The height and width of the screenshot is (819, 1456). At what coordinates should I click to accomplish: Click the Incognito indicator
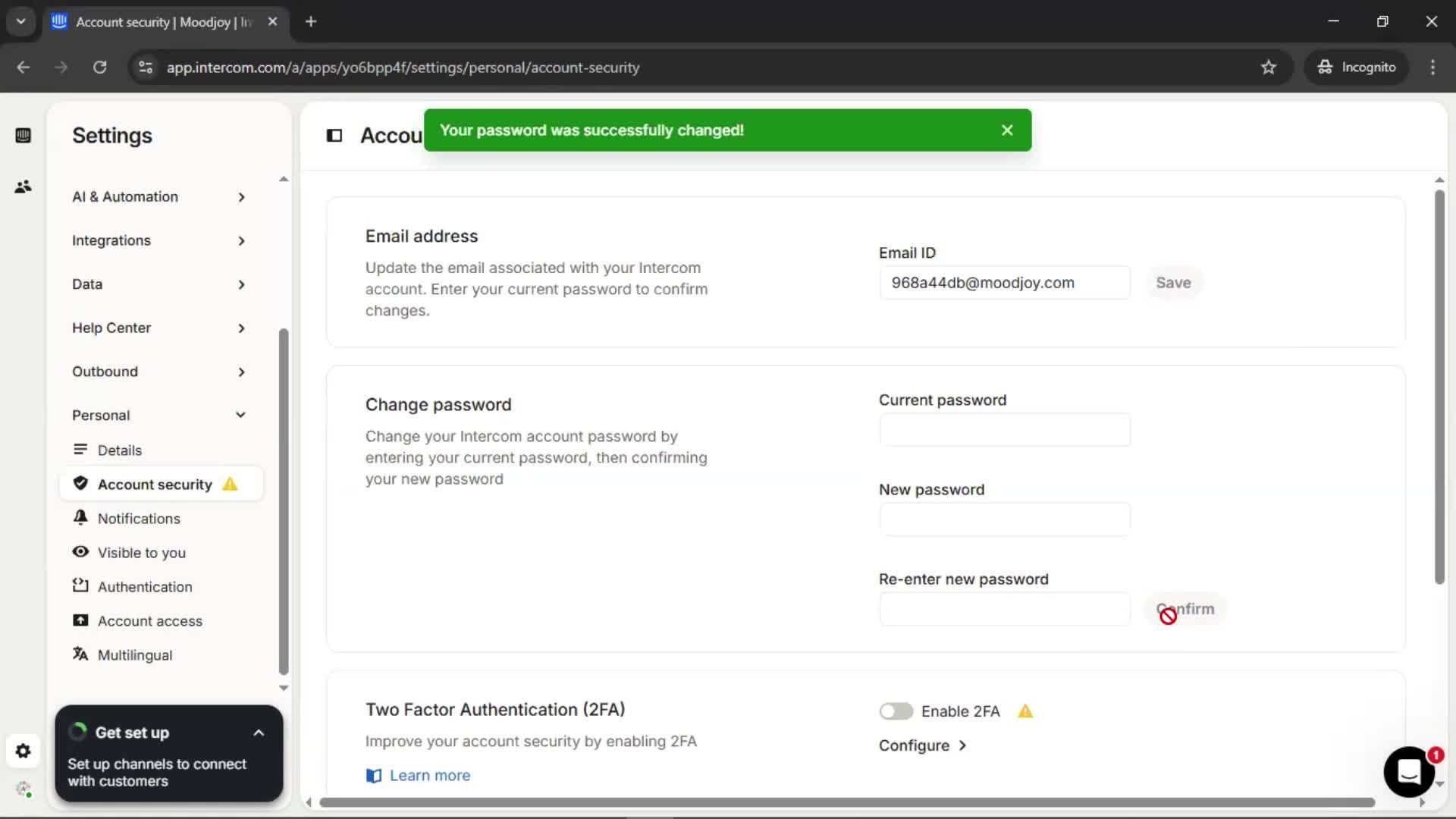1356,67
